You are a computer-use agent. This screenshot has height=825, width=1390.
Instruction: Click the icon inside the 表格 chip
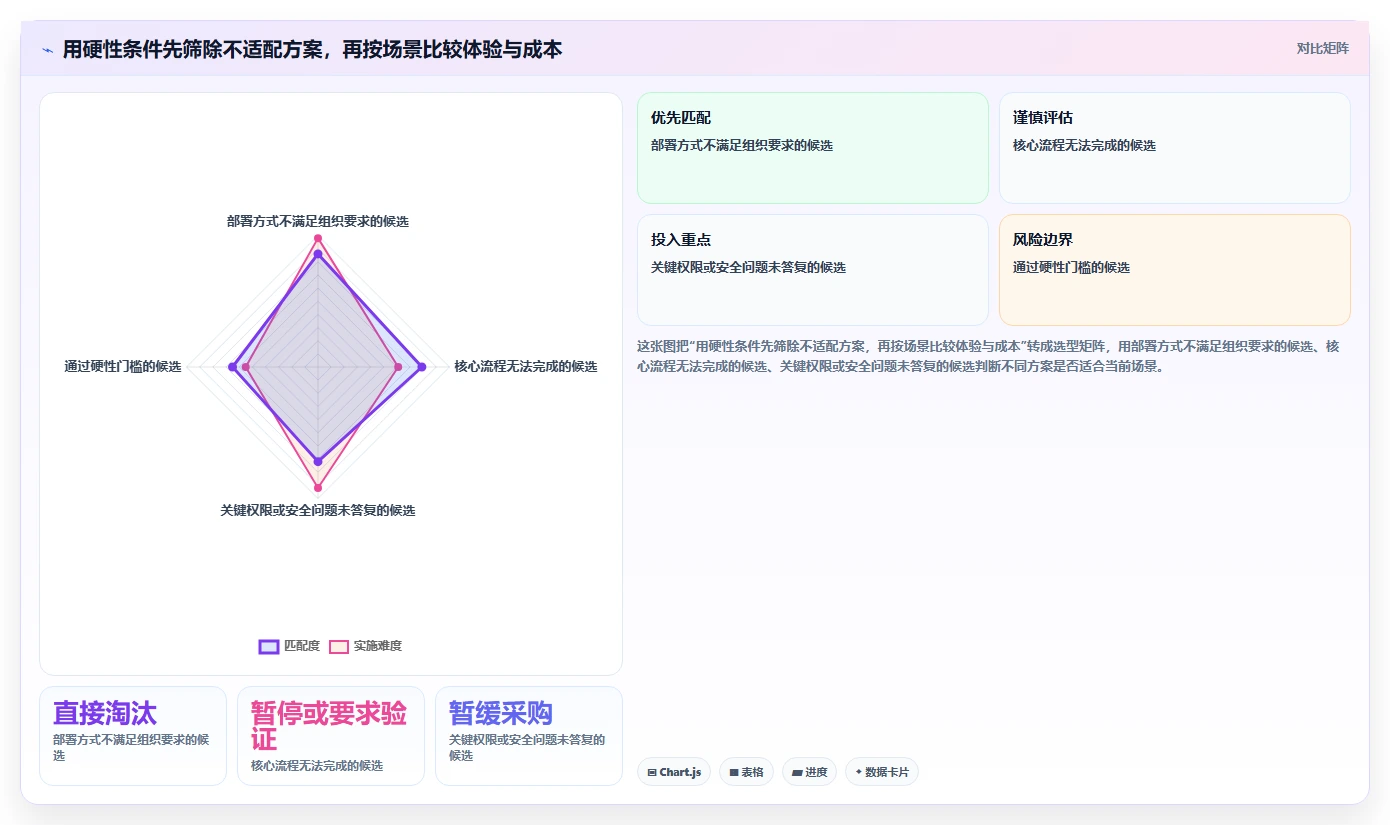(734, 772)
